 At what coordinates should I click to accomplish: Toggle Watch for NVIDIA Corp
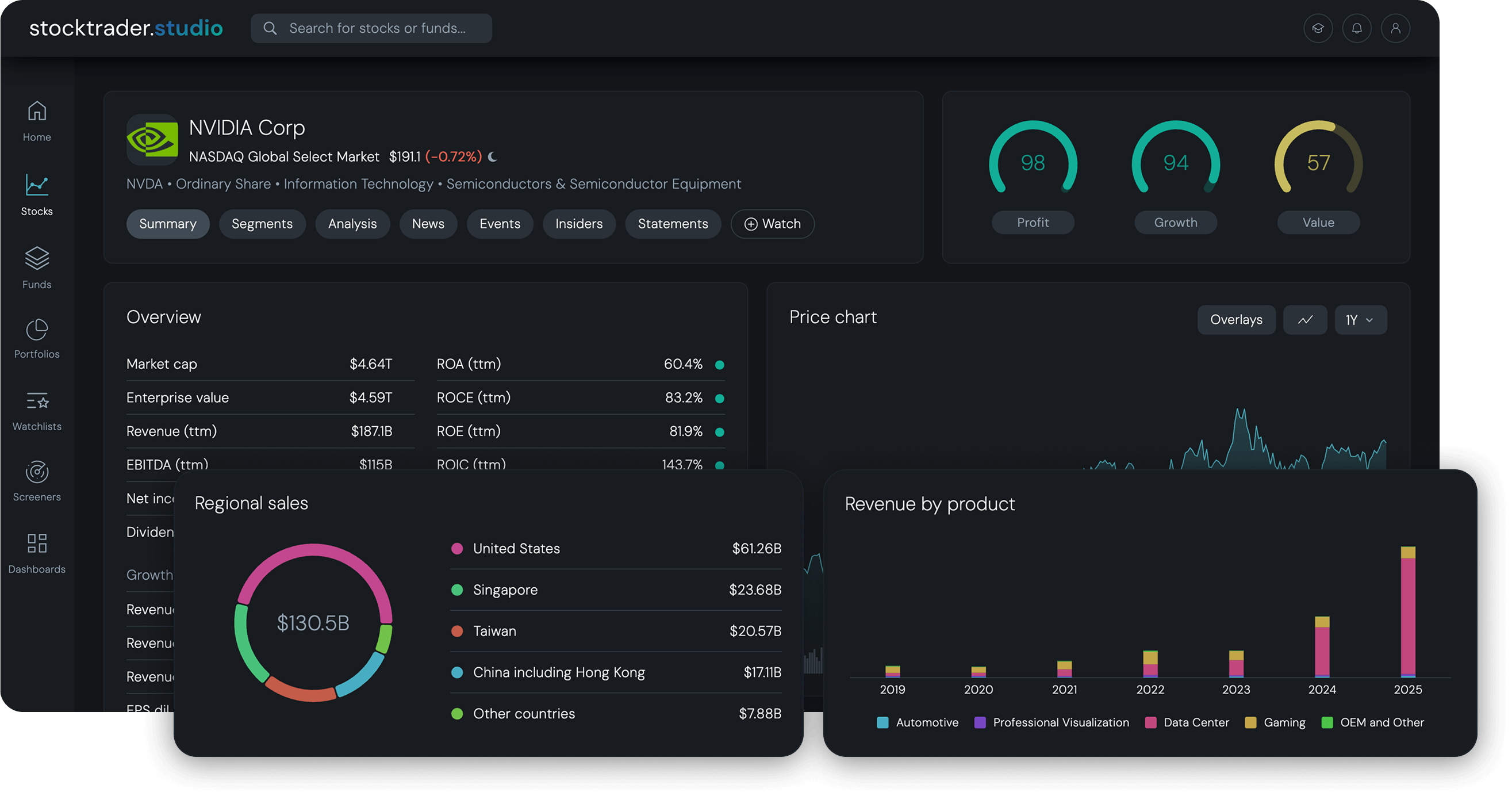[772, 224]
